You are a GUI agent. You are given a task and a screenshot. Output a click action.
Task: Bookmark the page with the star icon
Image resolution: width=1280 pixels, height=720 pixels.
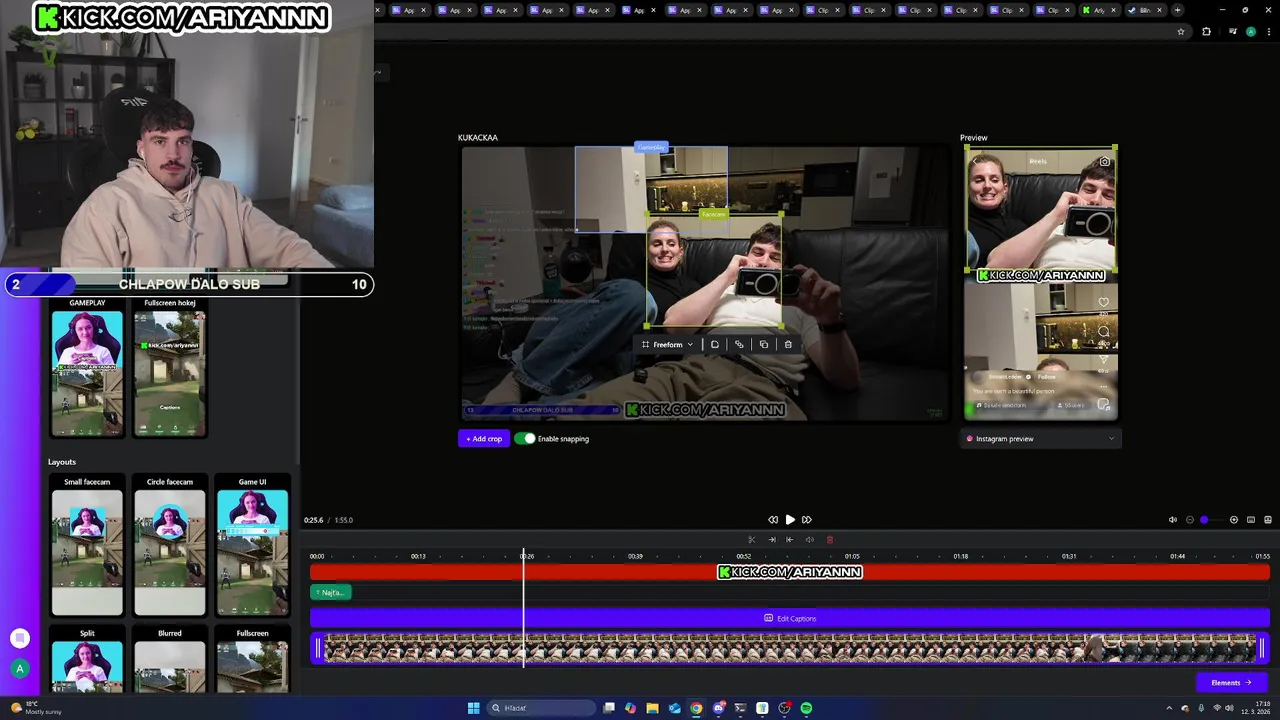click(1181, 32)
